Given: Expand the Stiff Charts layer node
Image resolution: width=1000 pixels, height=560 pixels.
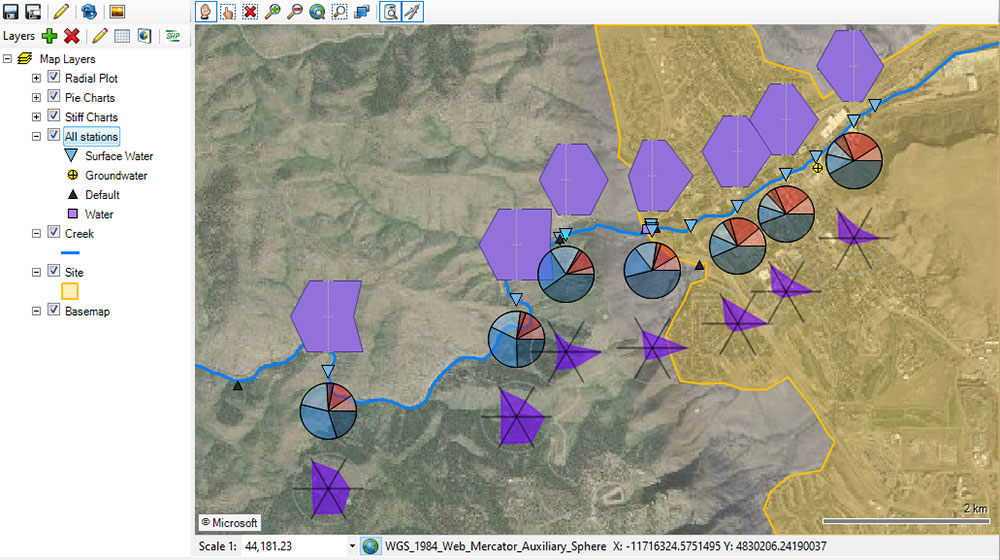Looking at the screenshot, I should coord(37,117).
